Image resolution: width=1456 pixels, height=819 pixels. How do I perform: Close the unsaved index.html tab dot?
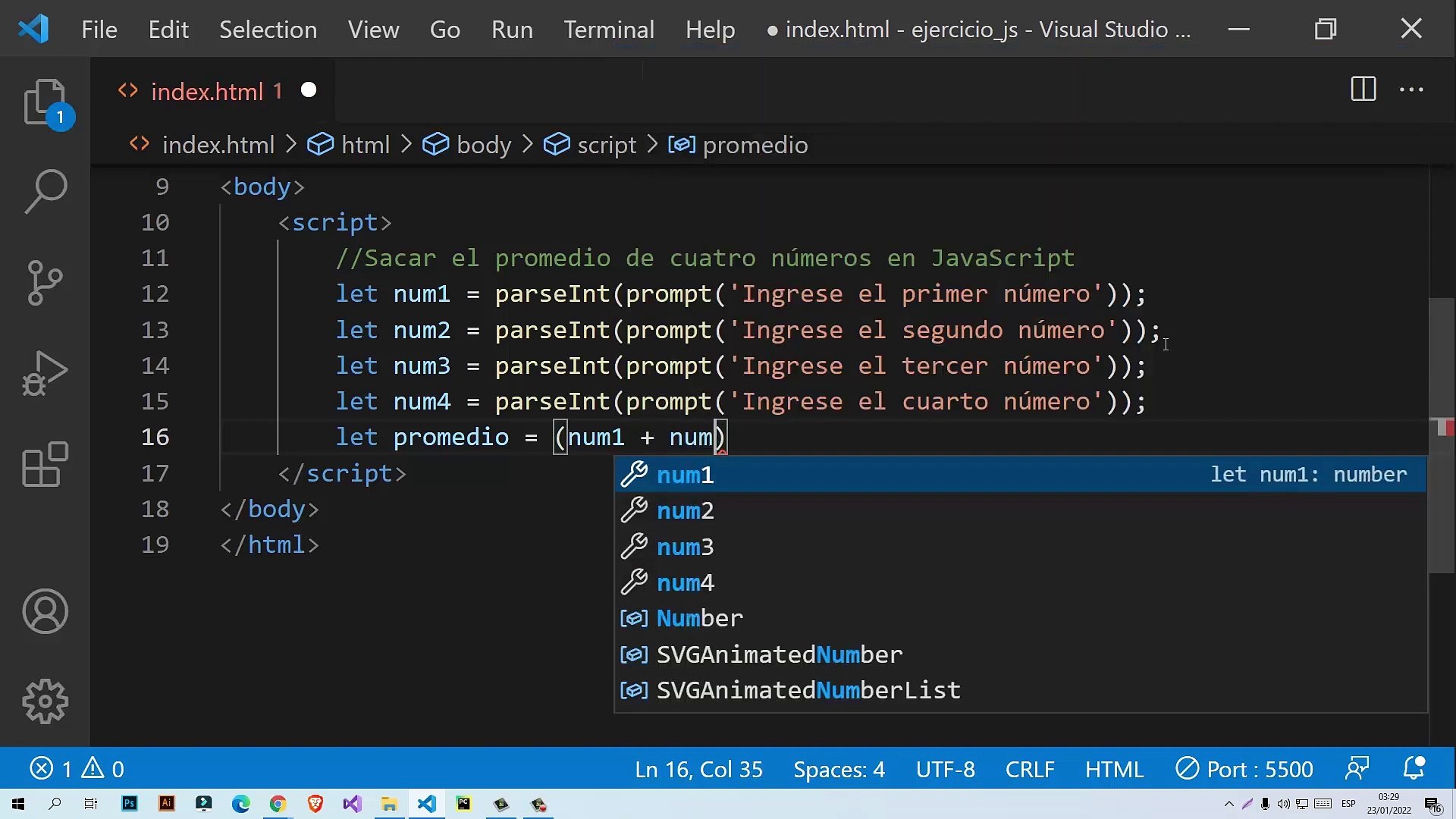pos(309,90)
